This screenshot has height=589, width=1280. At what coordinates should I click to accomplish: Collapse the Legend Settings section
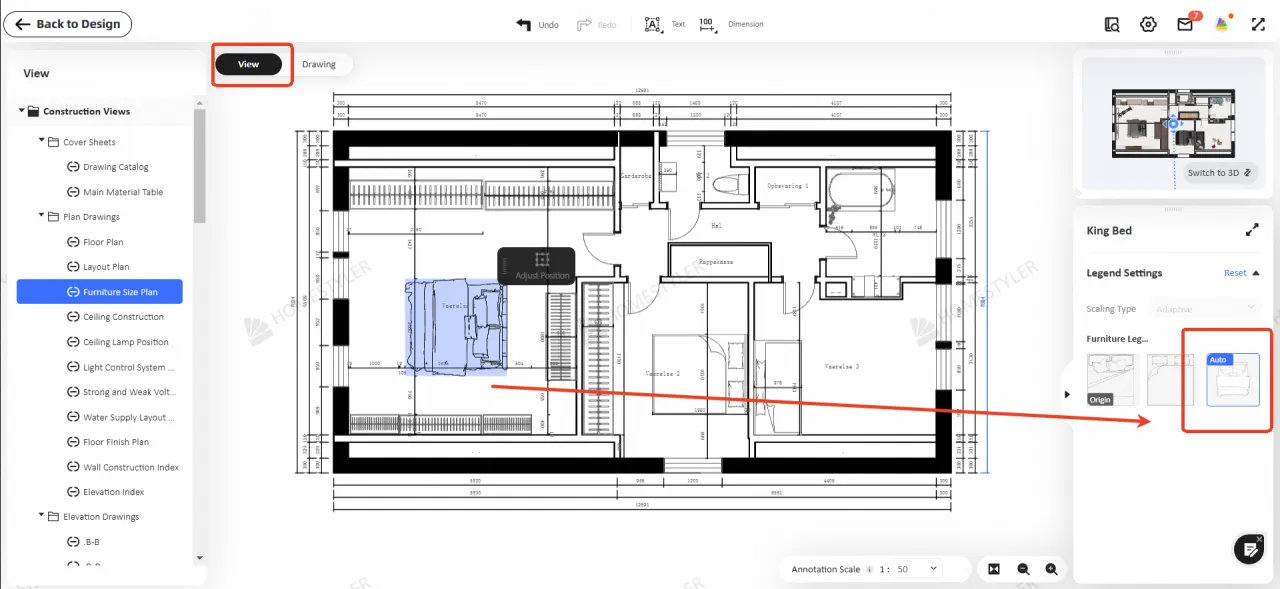1255,273
